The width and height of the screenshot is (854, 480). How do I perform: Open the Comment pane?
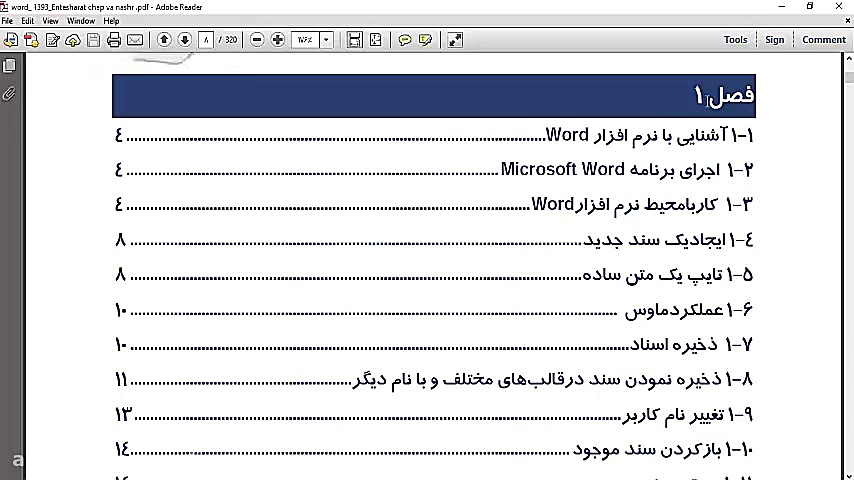824,40
